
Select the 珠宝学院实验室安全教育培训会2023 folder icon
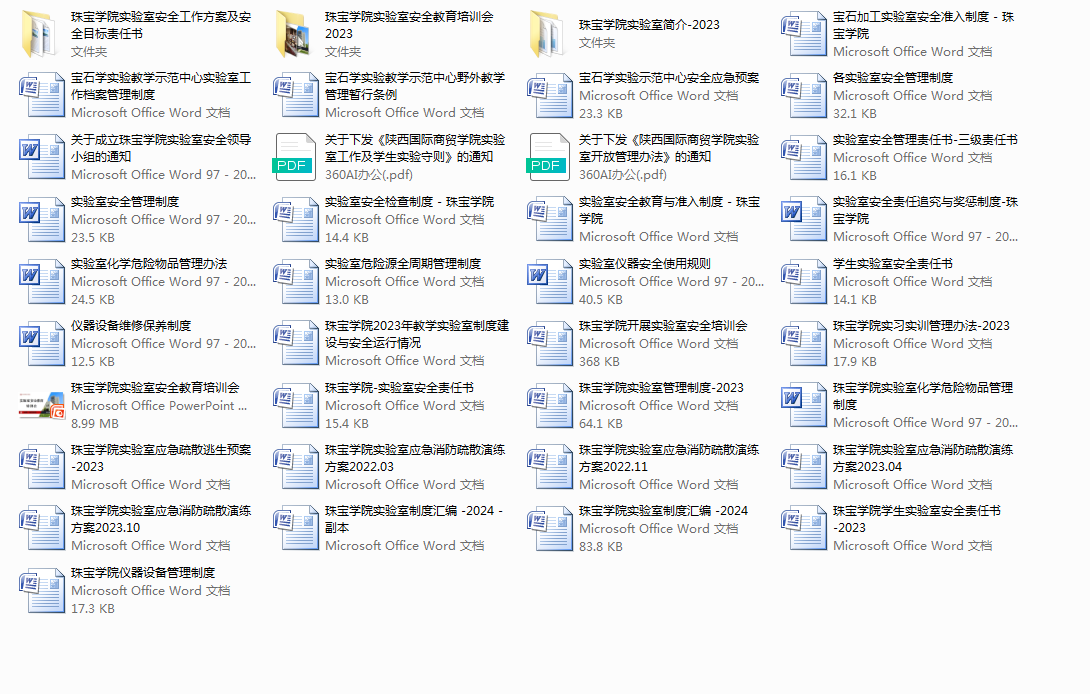[x=294, y=33]
